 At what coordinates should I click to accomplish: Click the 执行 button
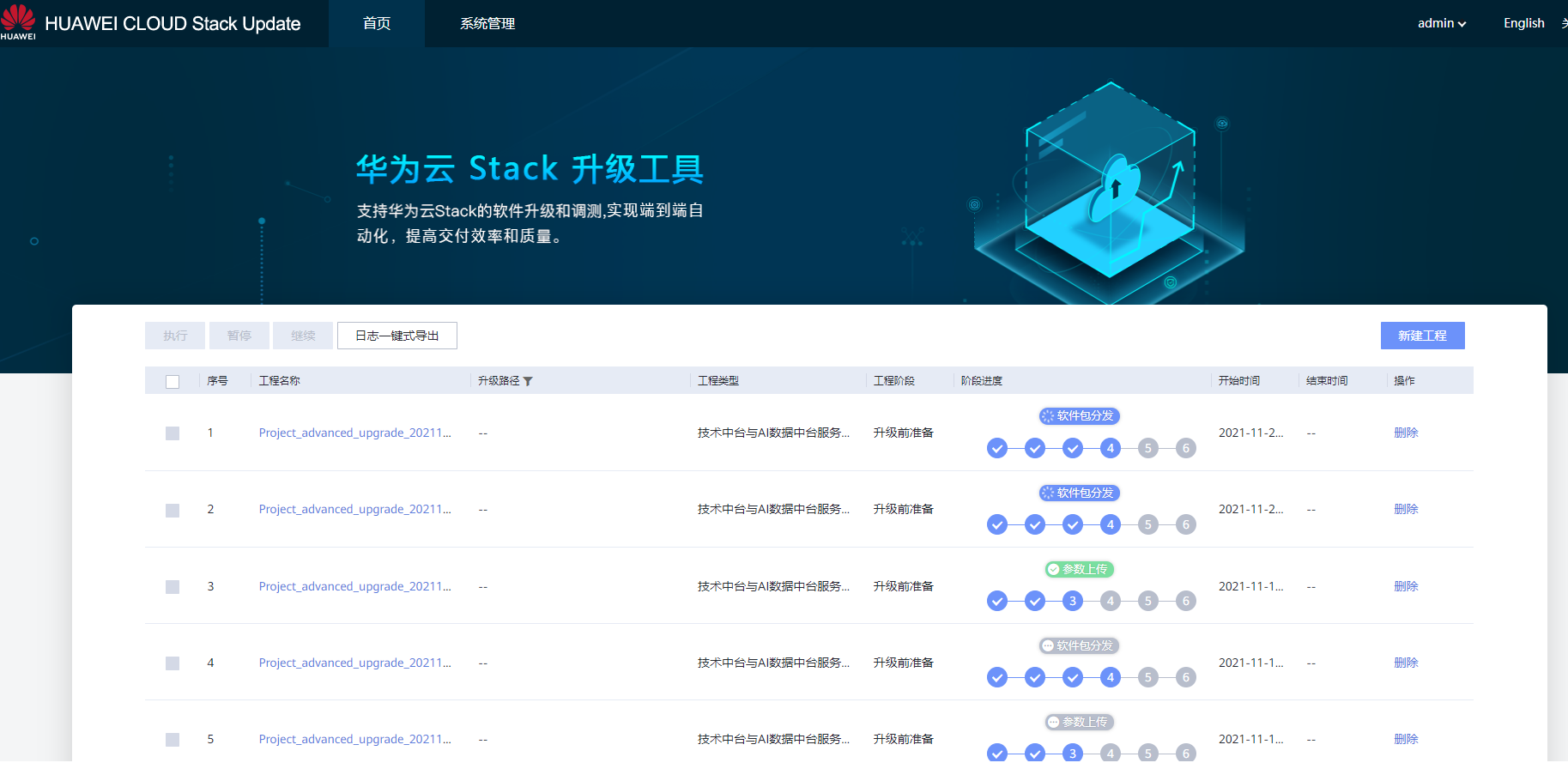pos(175,336)
